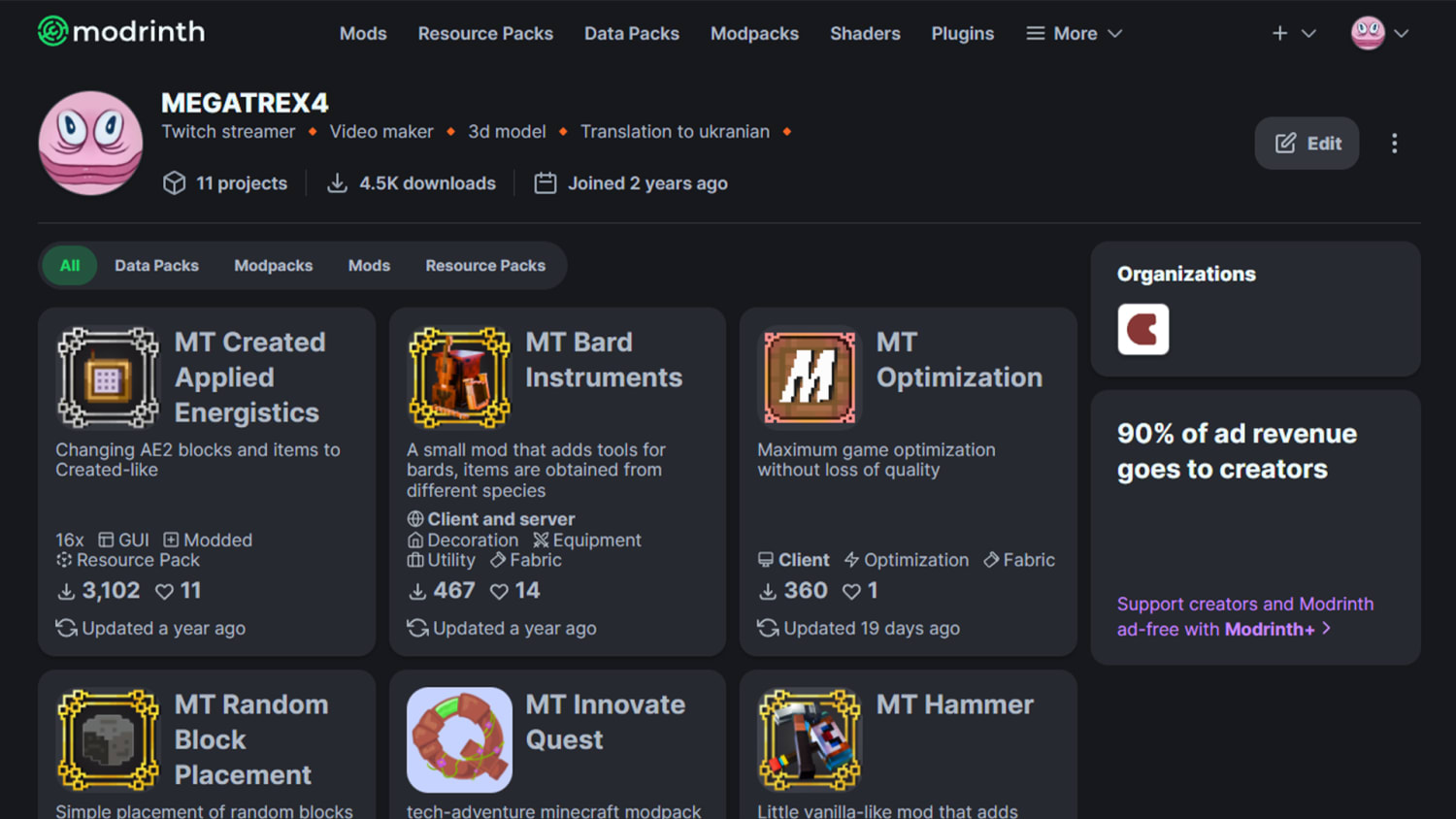Click the Modrinth logo
Screen dimensions: 1456x819
pyautogui.click(x=121, y=31)
